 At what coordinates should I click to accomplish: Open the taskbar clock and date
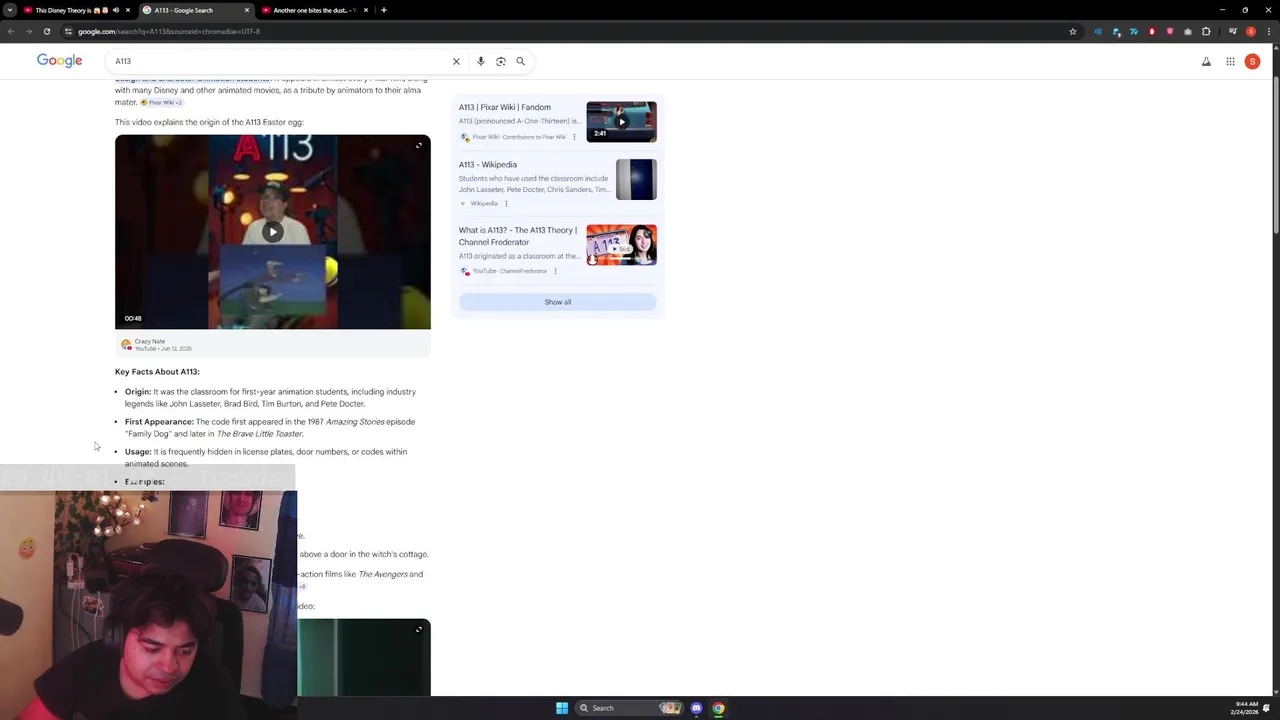coord(1246,708)
